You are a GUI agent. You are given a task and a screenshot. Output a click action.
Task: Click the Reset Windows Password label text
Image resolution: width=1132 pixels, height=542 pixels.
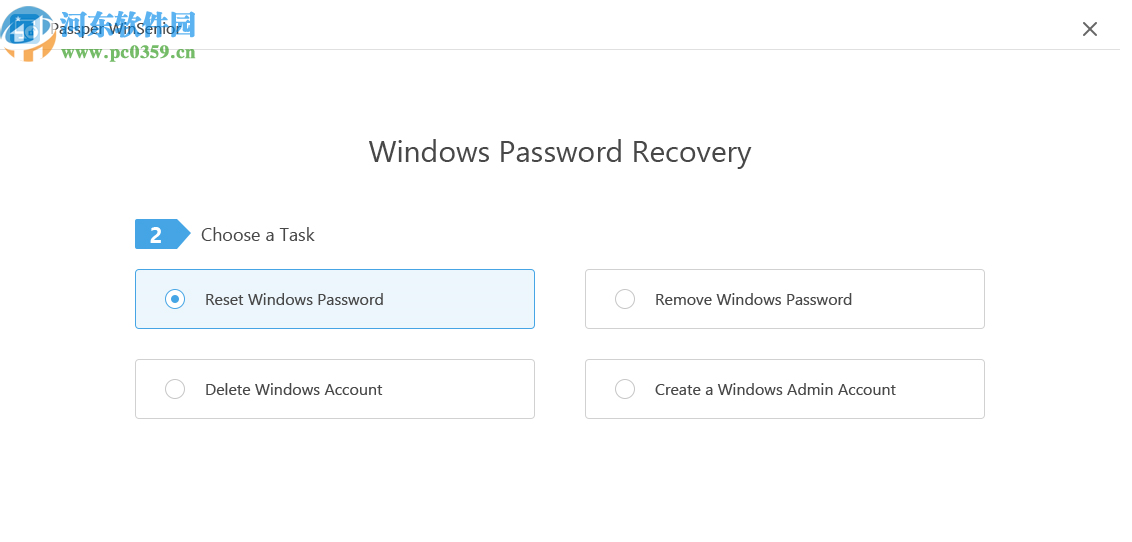[x=294, y=299]
